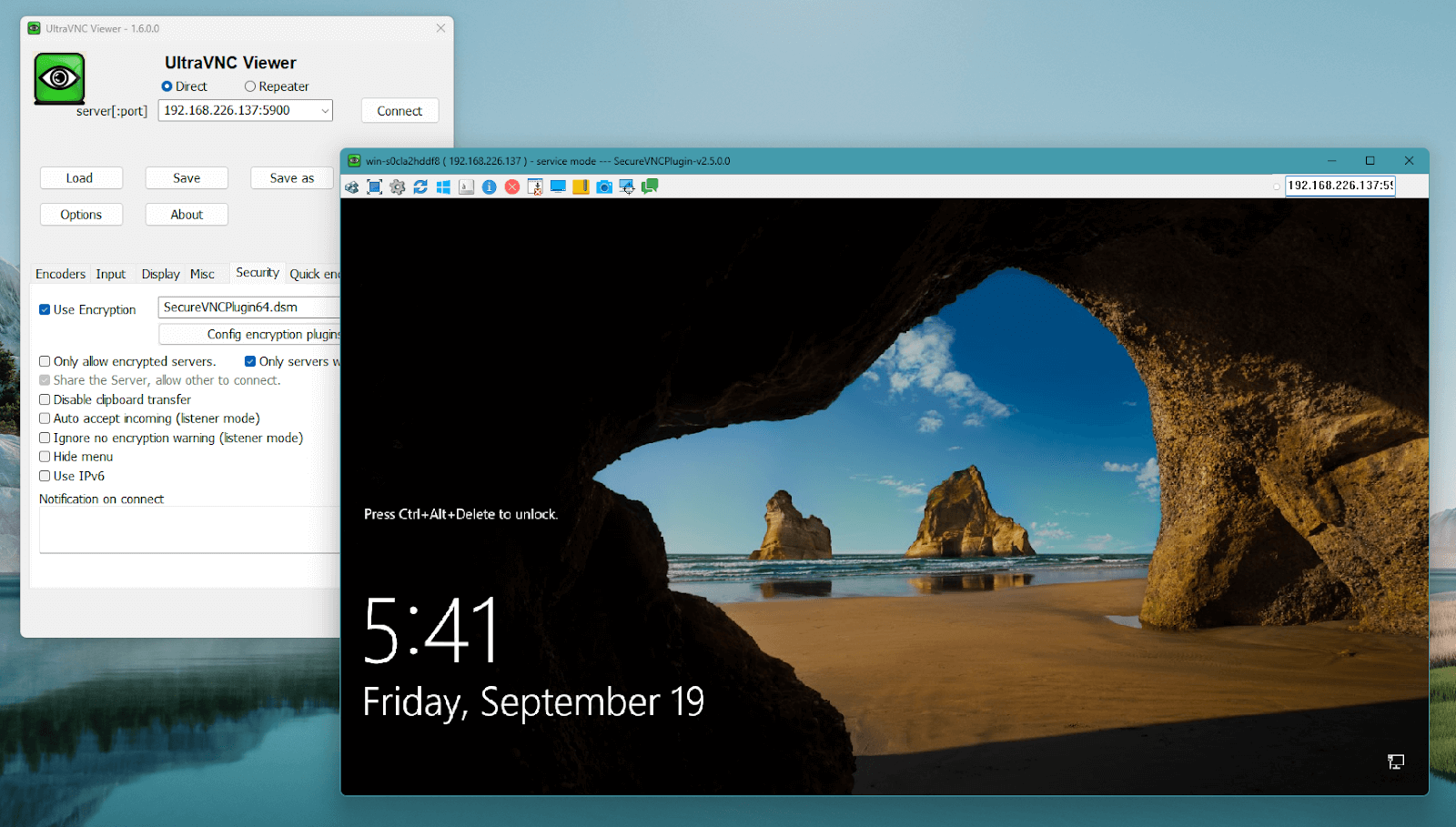Check the Use IPv6 option
This screenshot has height=827, width=1456.
click(45, 476)
